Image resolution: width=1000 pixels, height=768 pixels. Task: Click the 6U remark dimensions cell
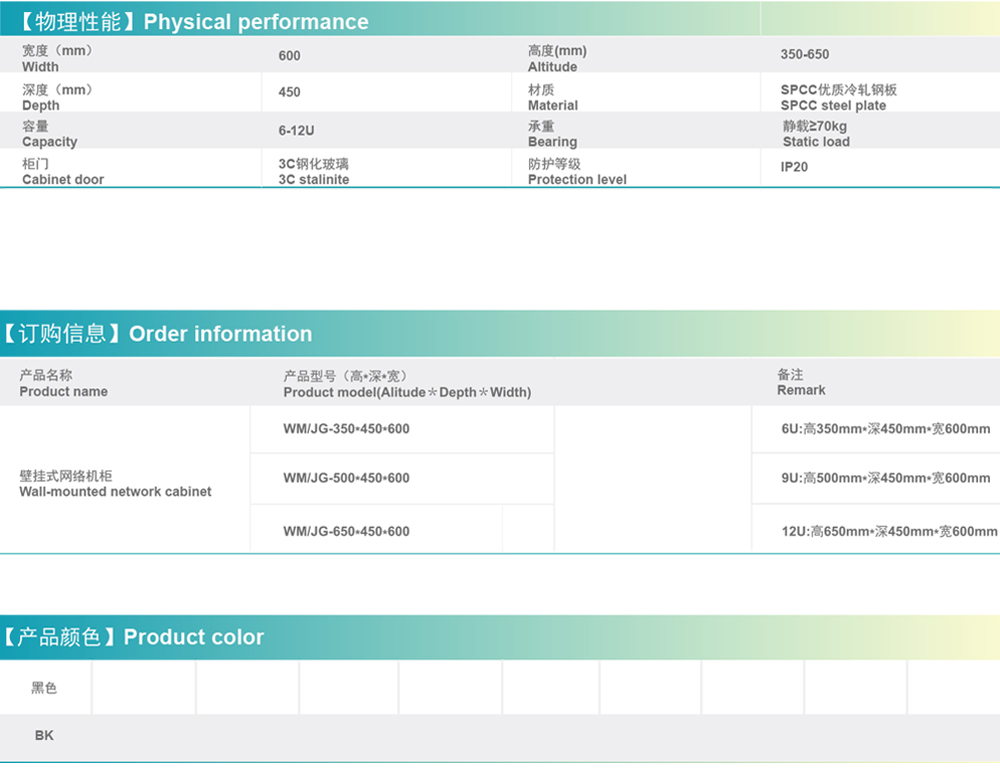(885, 429)
